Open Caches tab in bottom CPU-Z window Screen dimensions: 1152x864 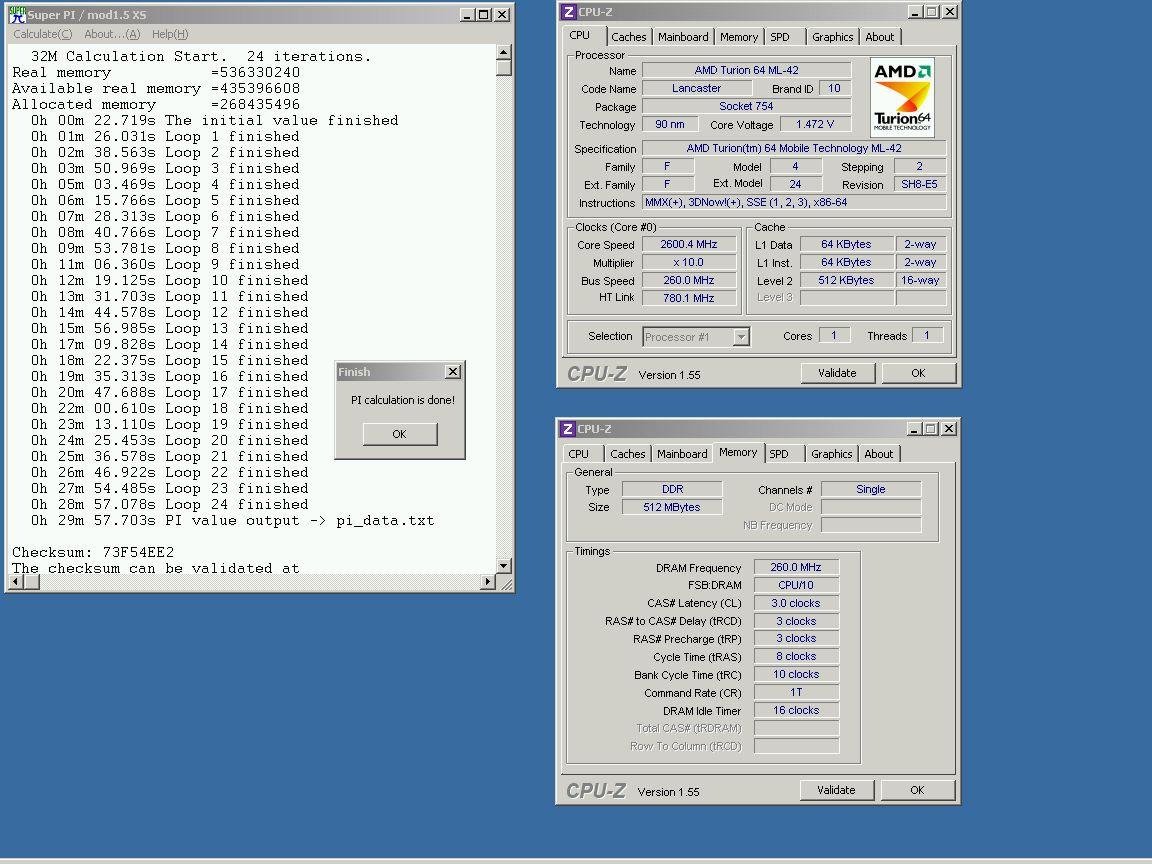click(627, 454)
